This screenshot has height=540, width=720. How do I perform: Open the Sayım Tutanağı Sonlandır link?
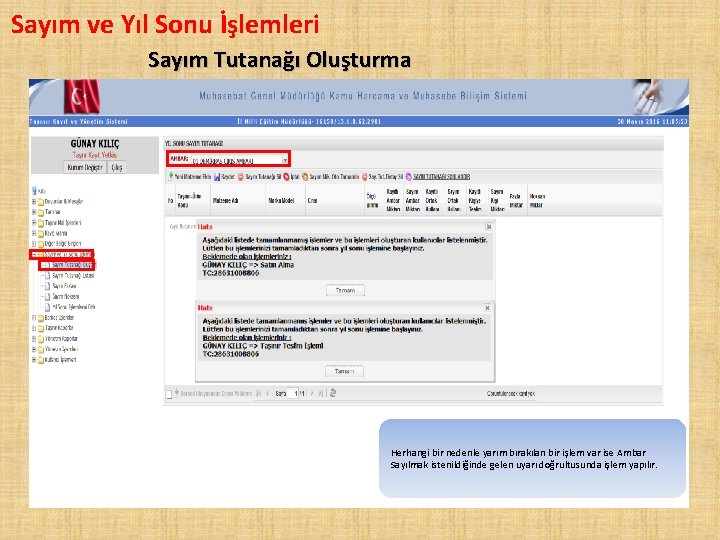(441, 177)
